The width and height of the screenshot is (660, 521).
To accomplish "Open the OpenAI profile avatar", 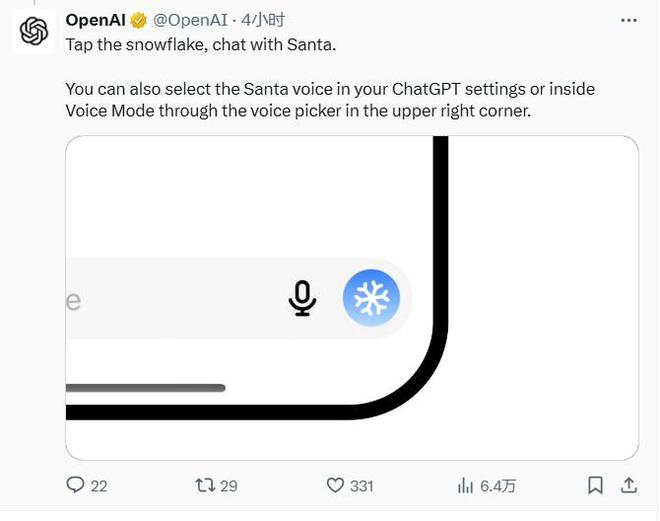I will tap(34, 31).
